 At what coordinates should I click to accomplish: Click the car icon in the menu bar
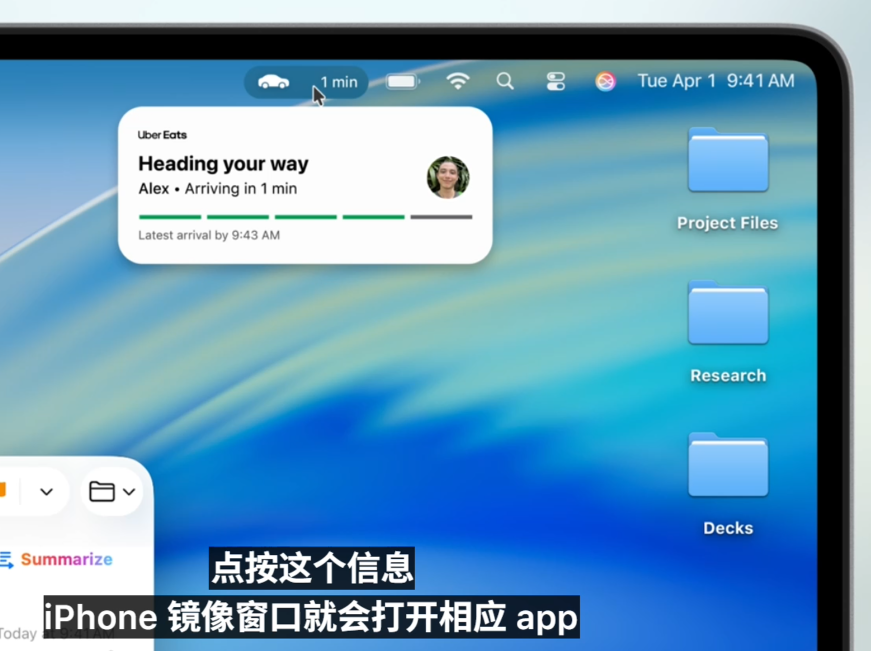(273, 82)
